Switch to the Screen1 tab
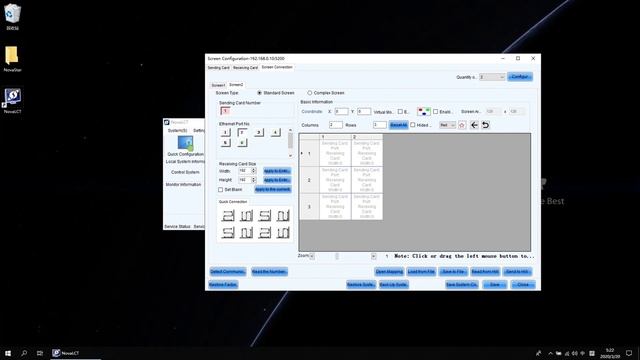 coord(218,85)
